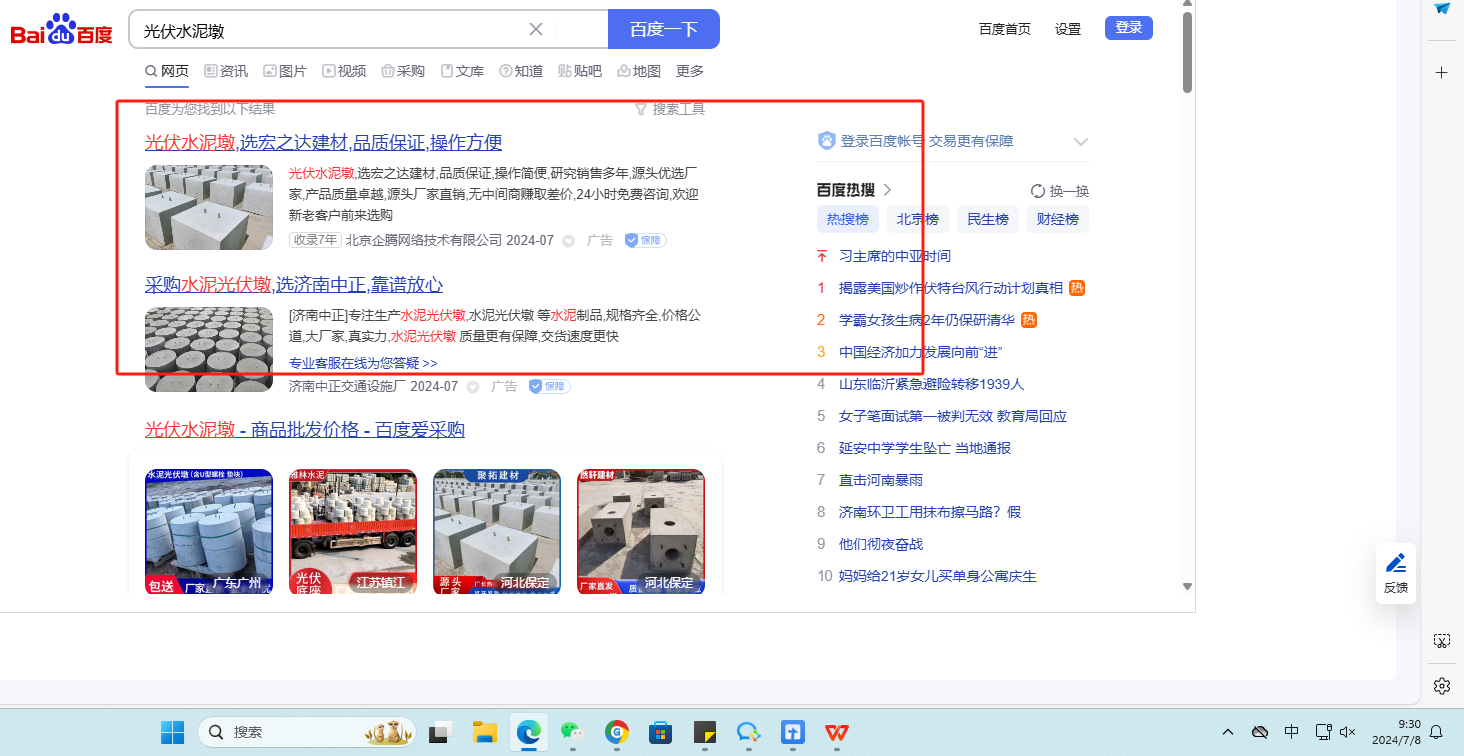Click the 保障 badge on the first ad
Image resolution: width=1464 pixels, height=756 pixels.
[645, 240]
